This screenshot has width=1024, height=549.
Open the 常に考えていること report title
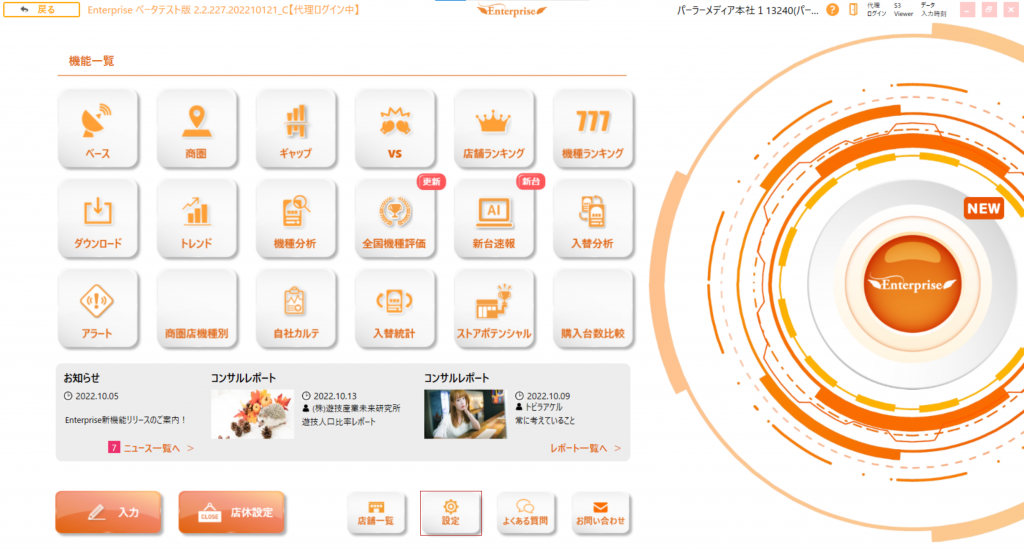pyautogui.click(x=545, y=420)
